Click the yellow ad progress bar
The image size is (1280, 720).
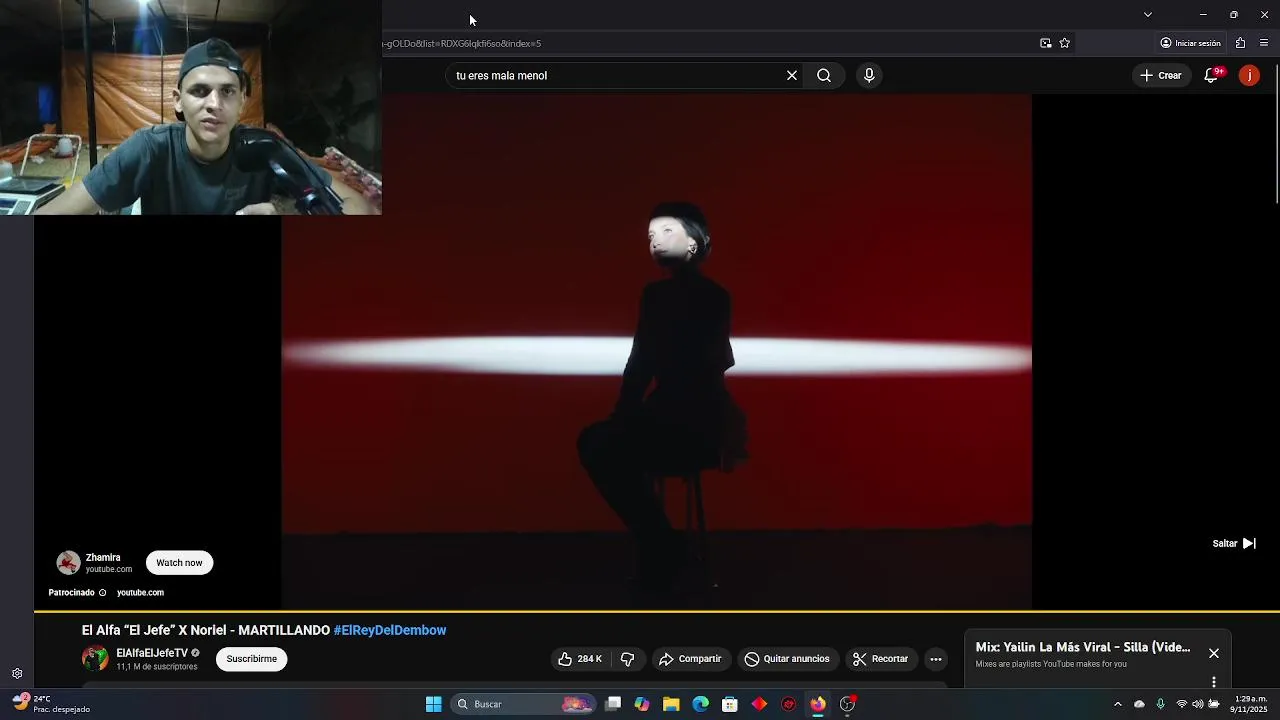[657, 611]
